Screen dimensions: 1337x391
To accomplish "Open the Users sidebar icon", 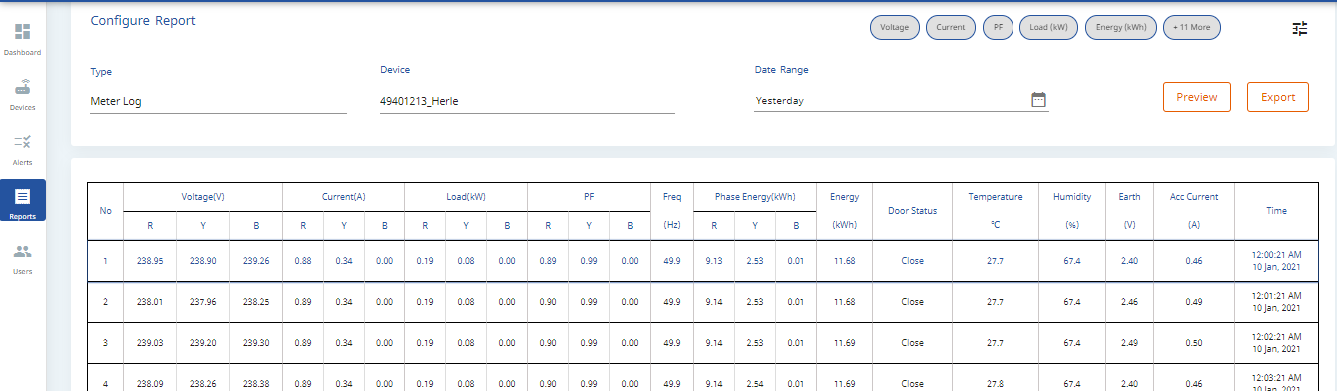I will tap(22, 252).
